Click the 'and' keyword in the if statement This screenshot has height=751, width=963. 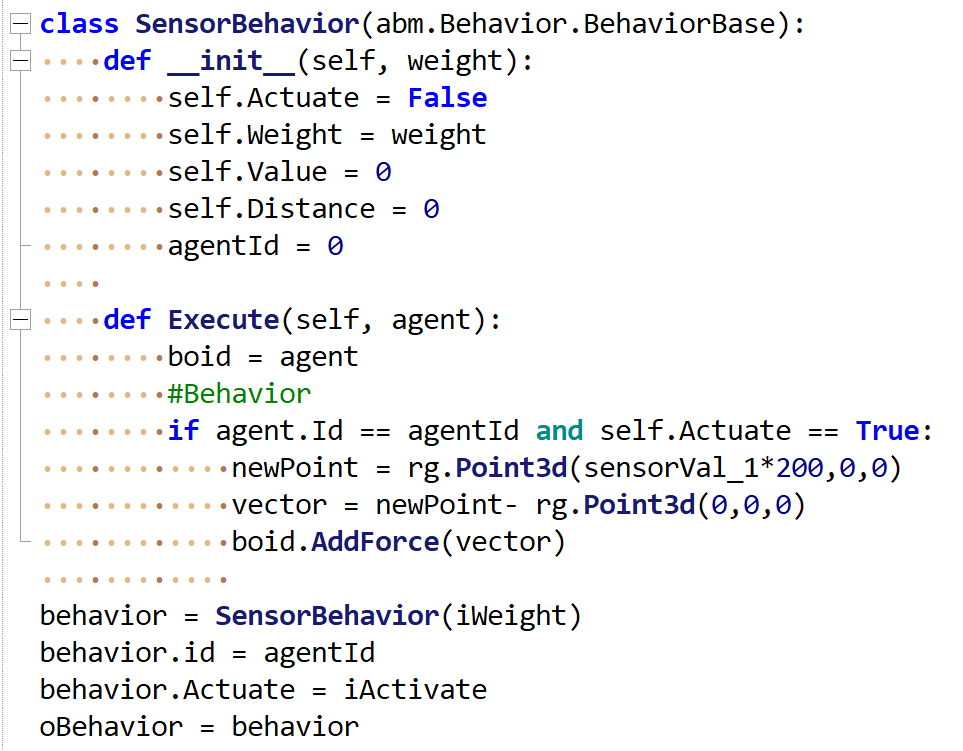tap(559, 431)
